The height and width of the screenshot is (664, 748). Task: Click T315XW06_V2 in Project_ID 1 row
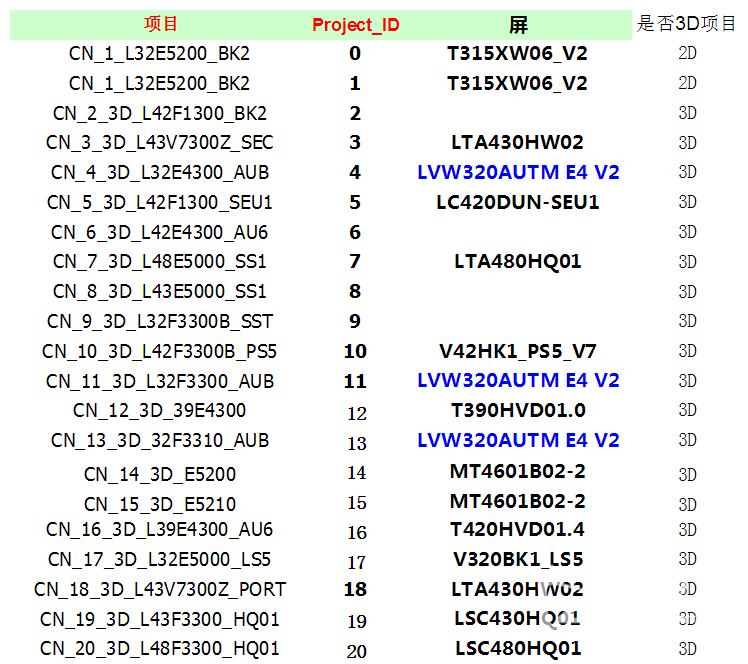(x=518, y=83)
